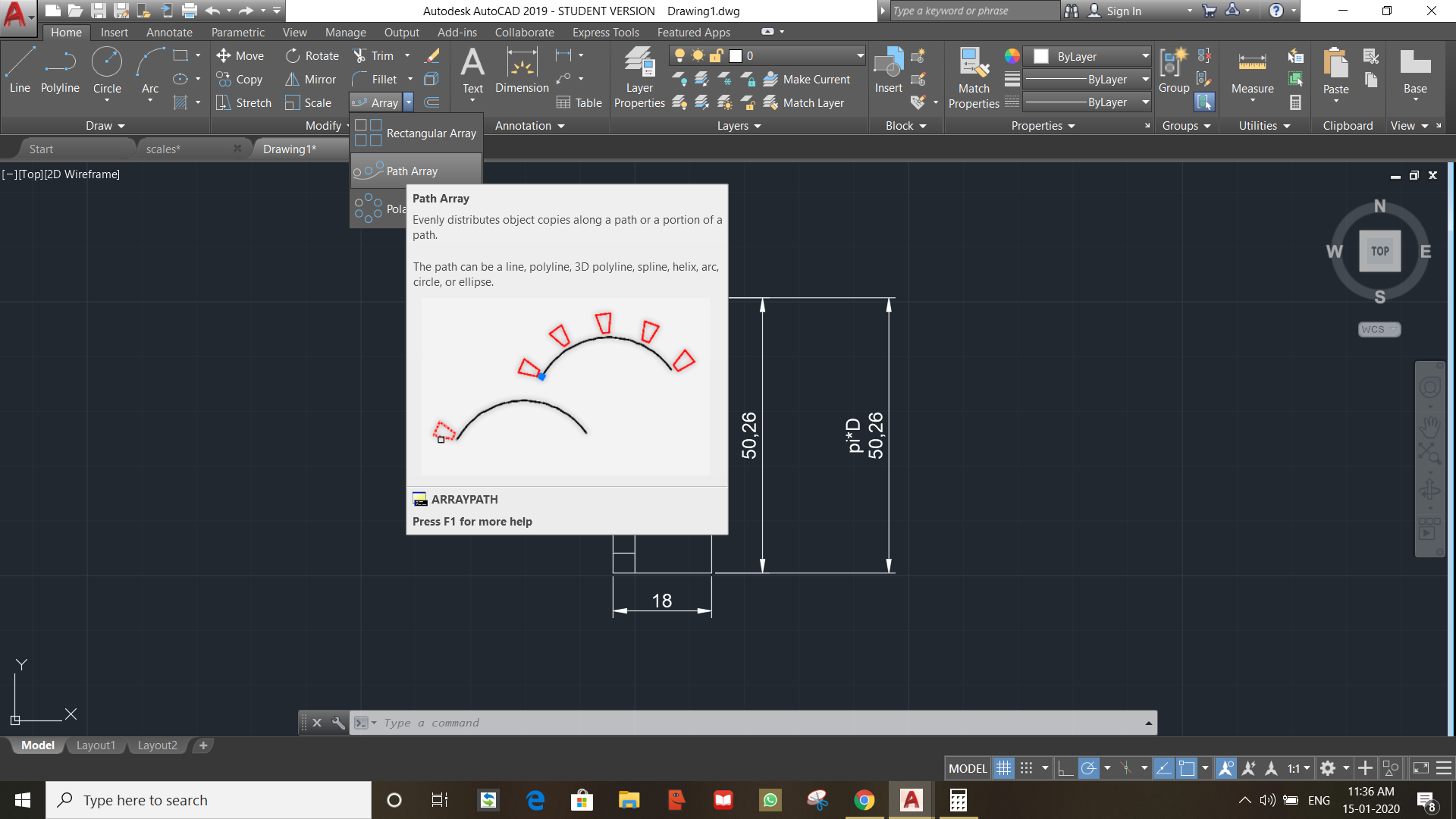Switch to the Annotate ribbon tab
1456x819 pixels.
click(x=168, y=32)
